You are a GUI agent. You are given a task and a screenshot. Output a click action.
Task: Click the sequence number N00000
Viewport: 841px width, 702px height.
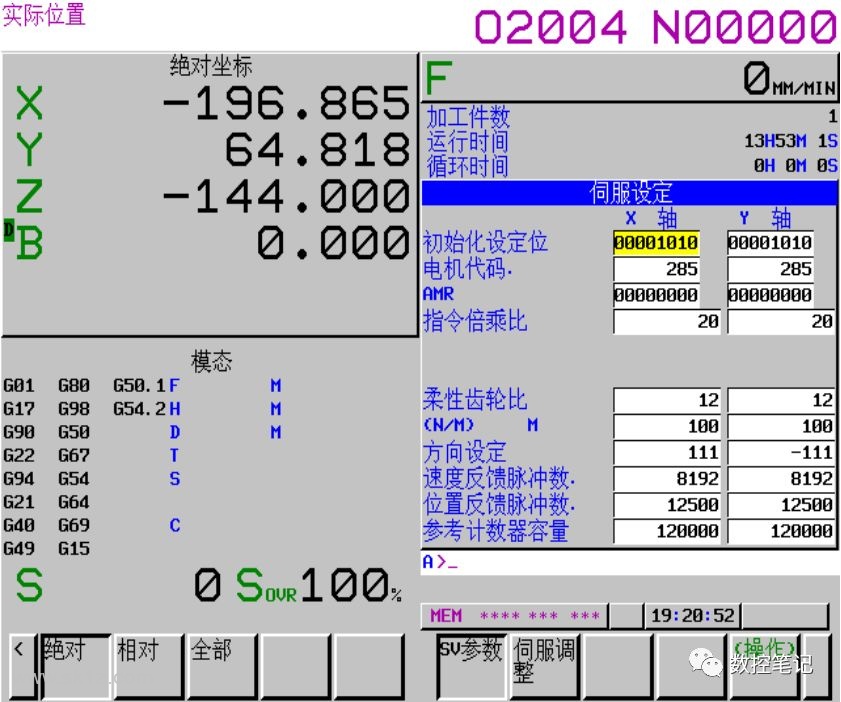point(744,27)
